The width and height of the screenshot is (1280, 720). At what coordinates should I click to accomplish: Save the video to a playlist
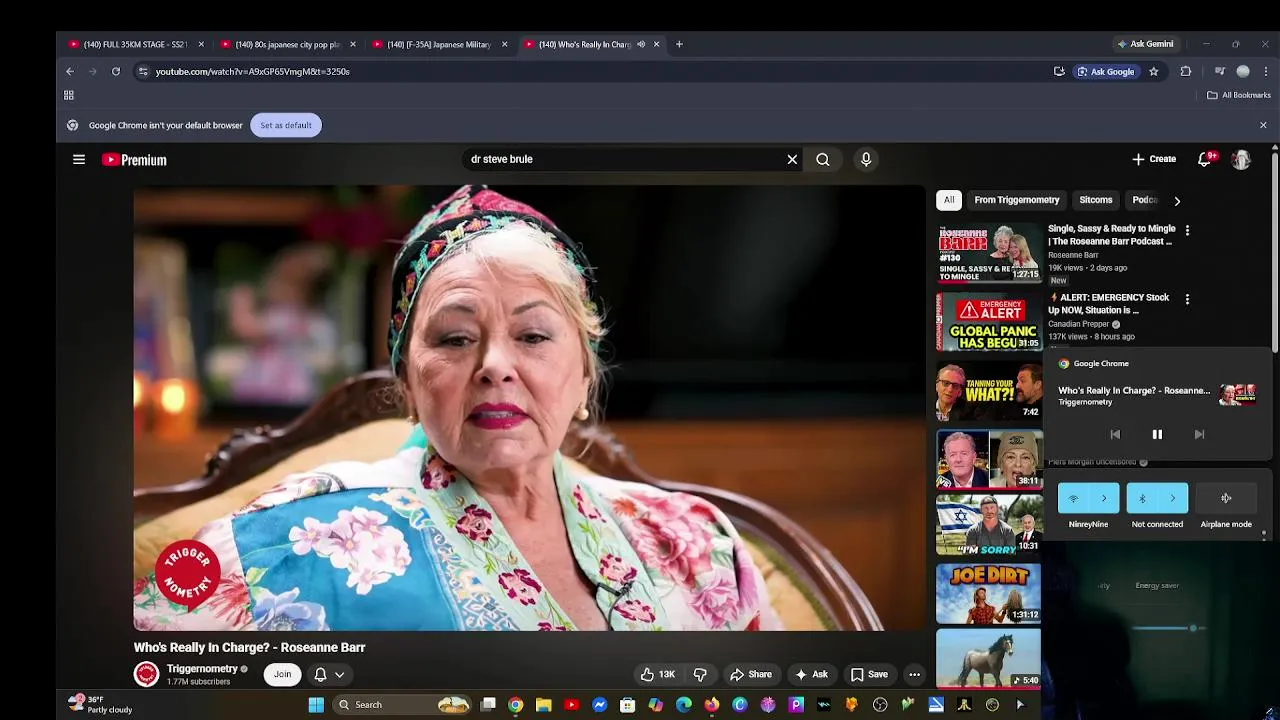click(x=869, y=674)
